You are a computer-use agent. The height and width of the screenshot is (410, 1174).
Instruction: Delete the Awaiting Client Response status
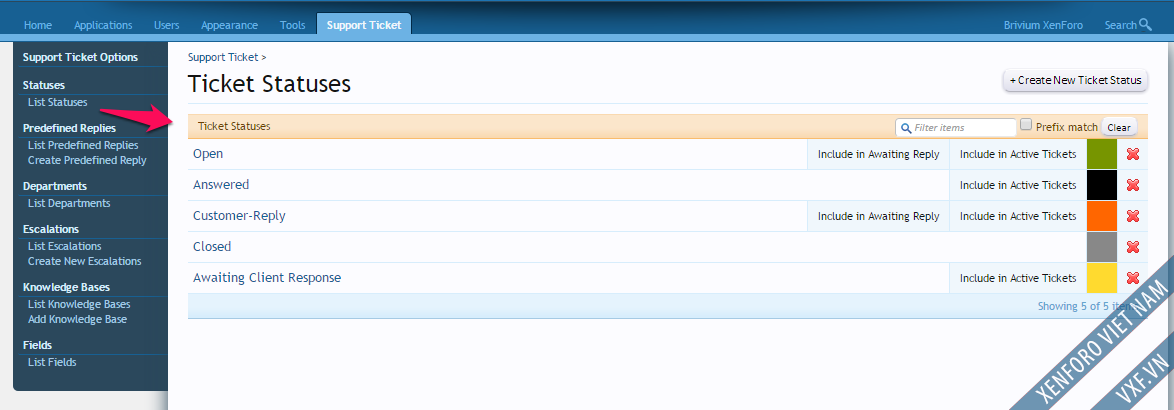click(x=1133, y=278)
